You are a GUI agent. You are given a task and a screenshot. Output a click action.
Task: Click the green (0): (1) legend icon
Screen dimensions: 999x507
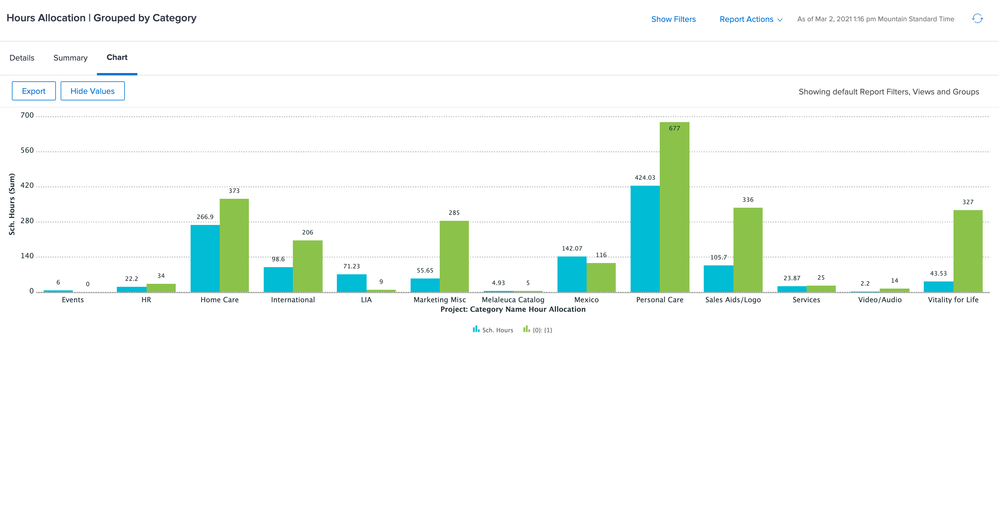(x=527, y=329)
